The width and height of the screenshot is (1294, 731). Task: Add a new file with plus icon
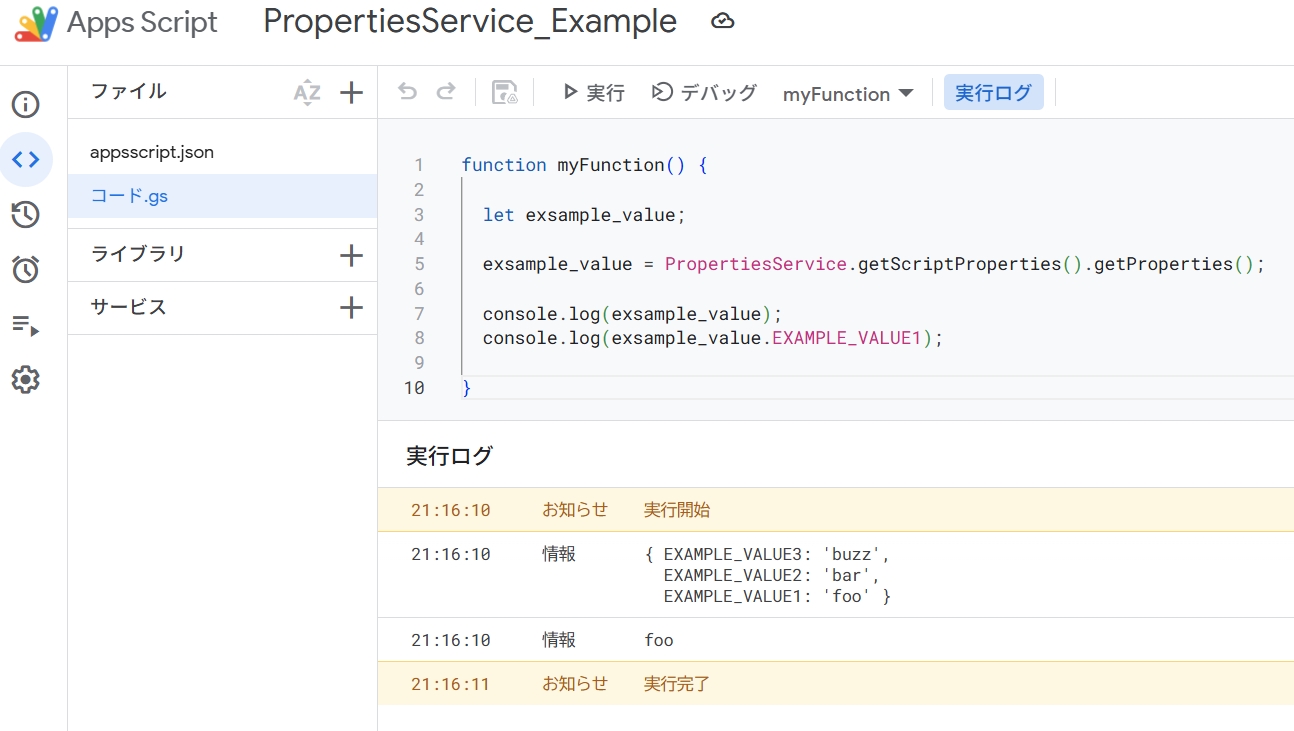point(351,93)
